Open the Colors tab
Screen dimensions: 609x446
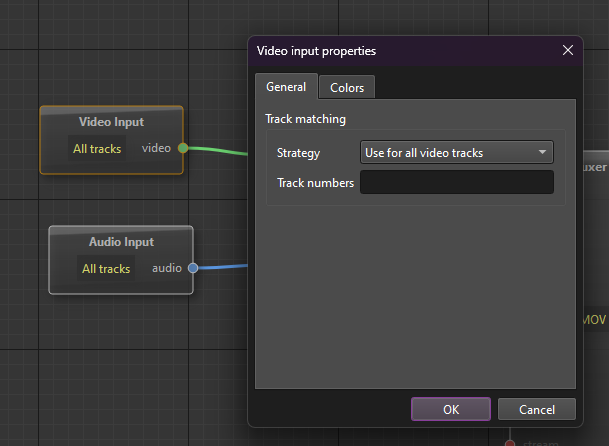click(347, 88)
